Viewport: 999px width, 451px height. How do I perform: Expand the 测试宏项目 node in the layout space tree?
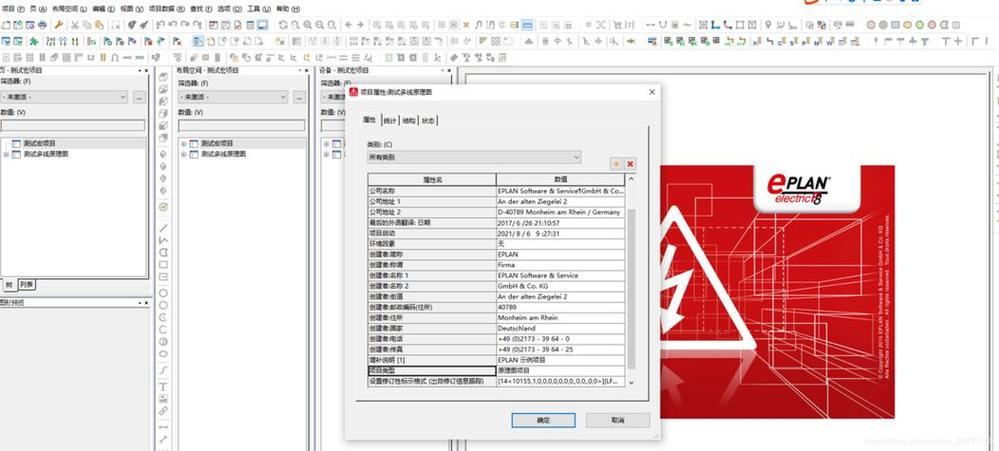click(183, 144)
